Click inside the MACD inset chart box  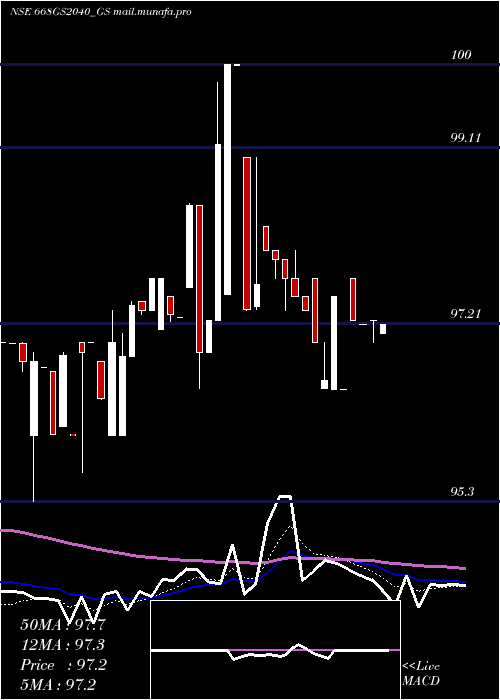coord(275,650)
